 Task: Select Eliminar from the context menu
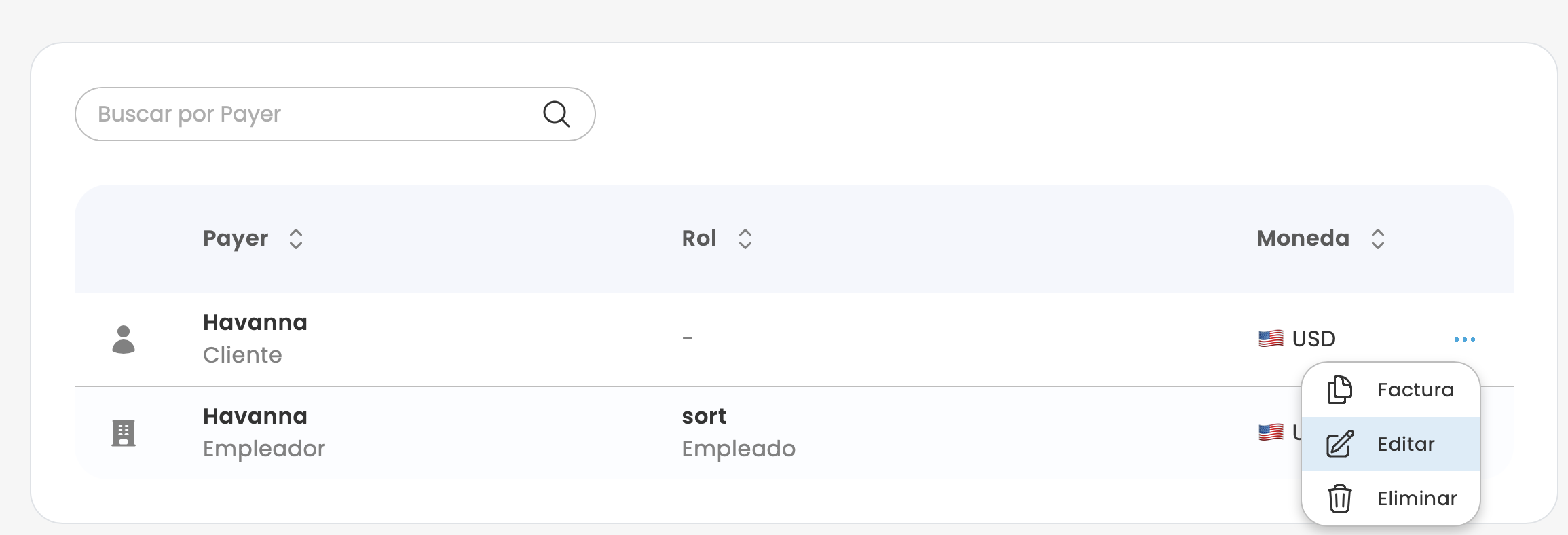(x=1417, y=498)
